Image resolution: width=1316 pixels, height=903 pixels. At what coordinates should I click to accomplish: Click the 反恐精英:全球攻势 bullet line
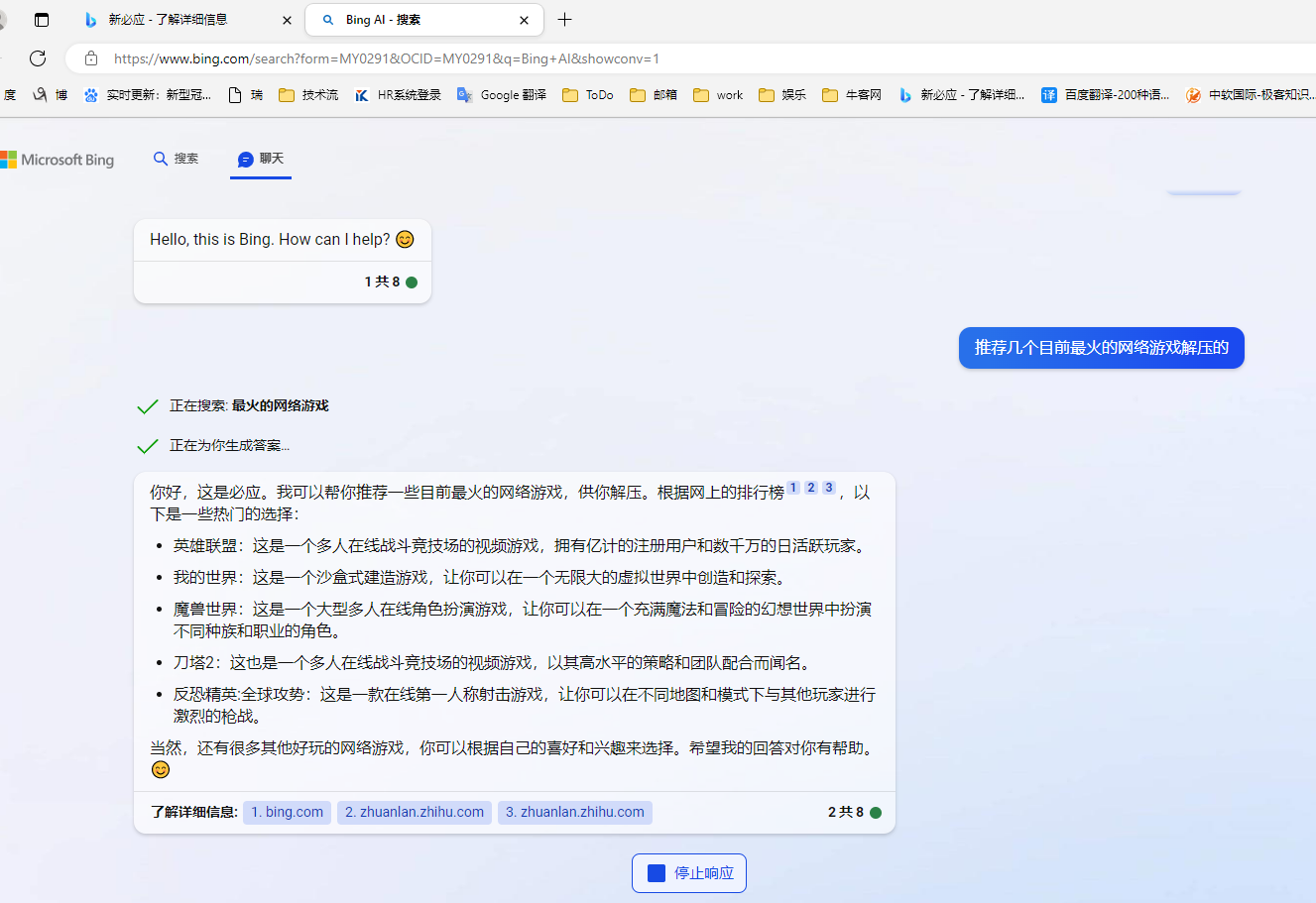525,705
